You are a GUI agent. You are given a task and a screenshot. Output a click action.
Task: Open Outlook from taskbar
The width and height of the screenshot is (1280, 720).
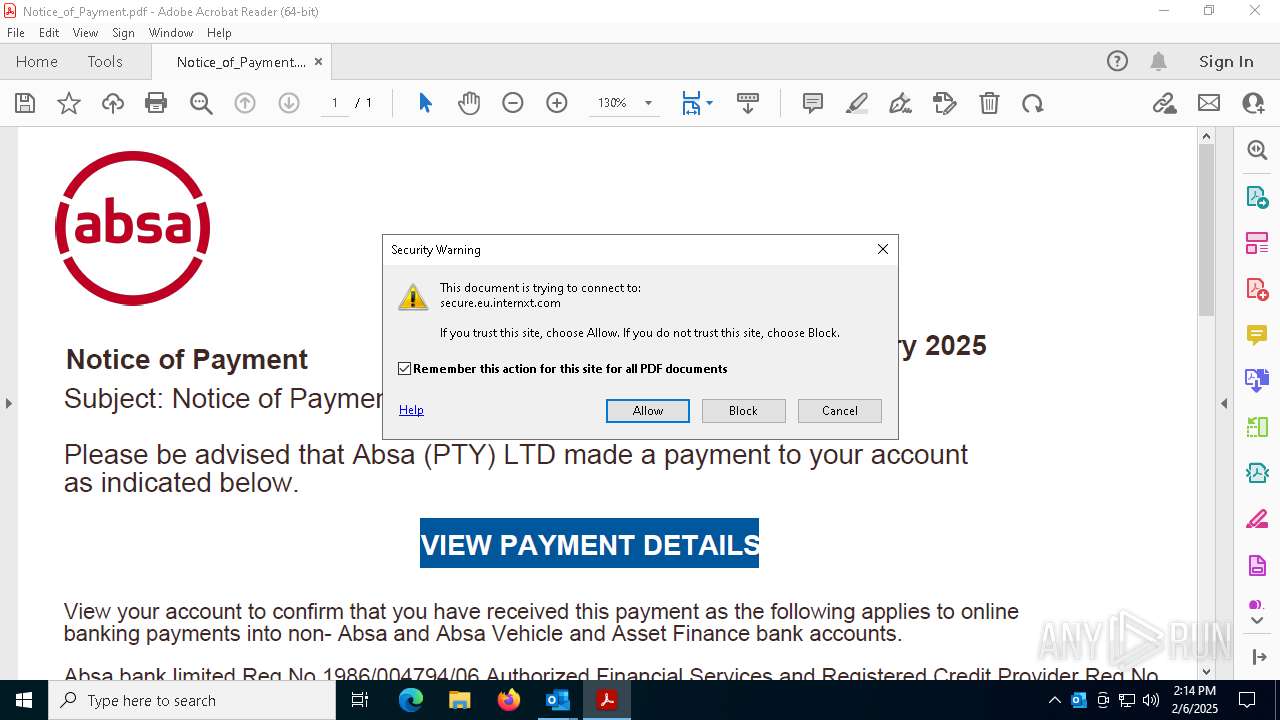pos(557,700)
